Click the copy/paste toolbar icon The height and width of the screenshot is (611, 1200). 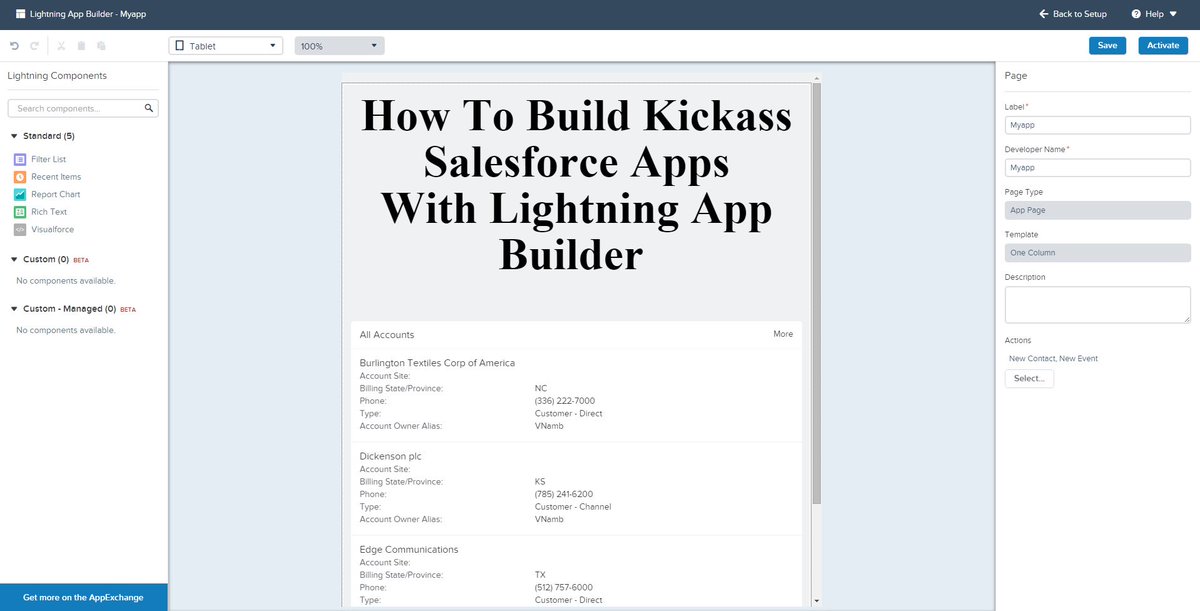coord(102,46)
